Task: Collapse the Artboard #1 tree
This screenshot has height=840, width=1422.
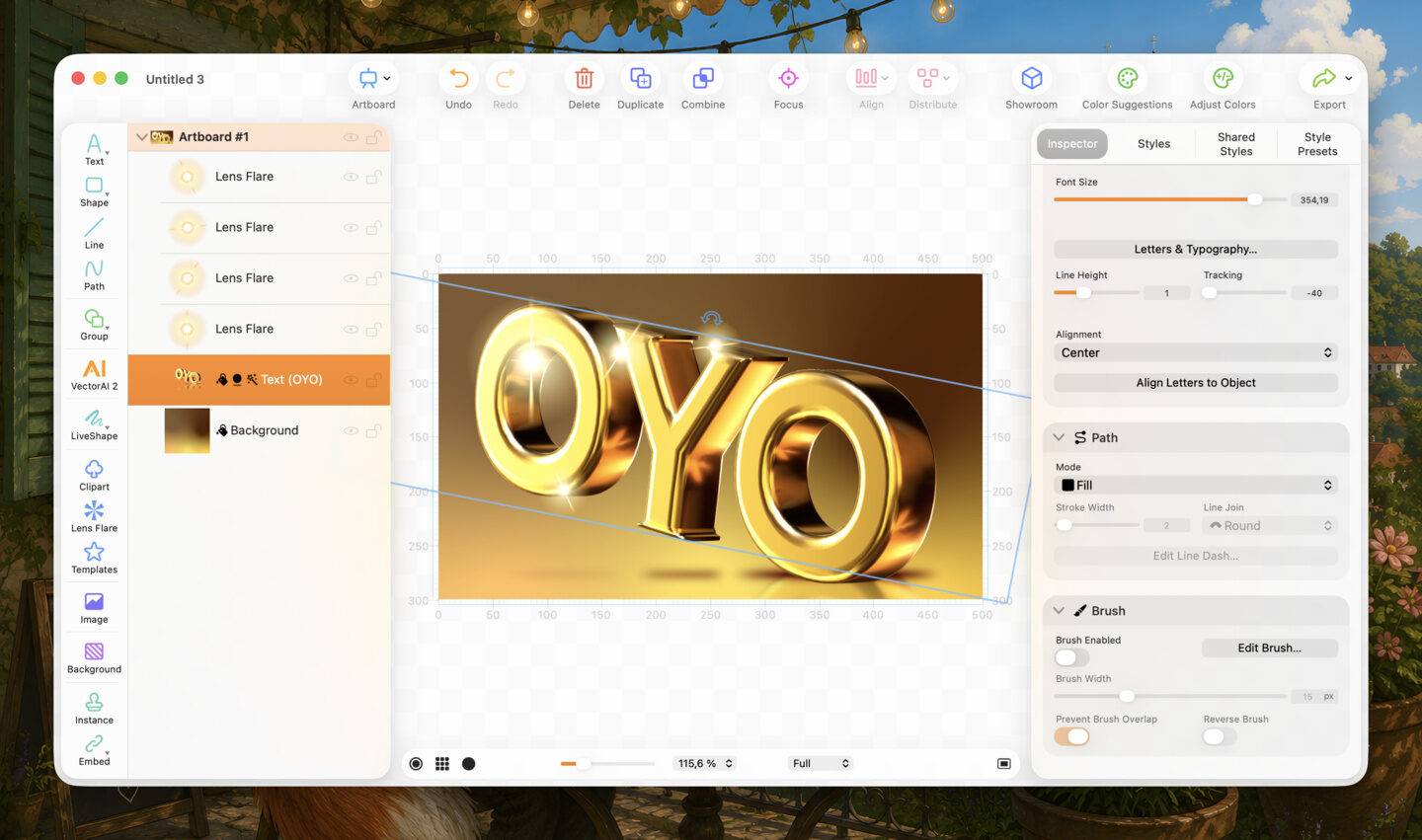Action: click(x=141, y=137)
